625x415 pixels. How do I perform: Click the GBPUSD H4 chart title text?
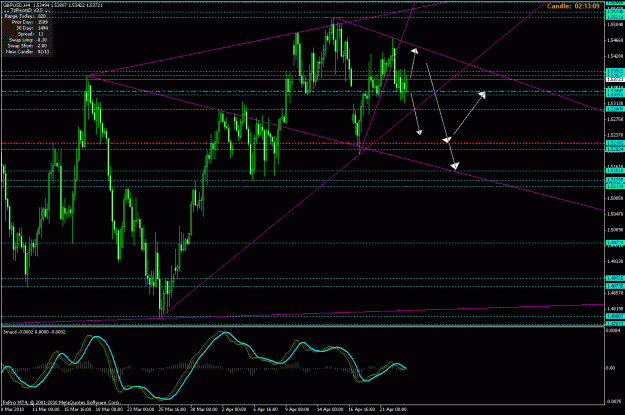coord(52,5)
